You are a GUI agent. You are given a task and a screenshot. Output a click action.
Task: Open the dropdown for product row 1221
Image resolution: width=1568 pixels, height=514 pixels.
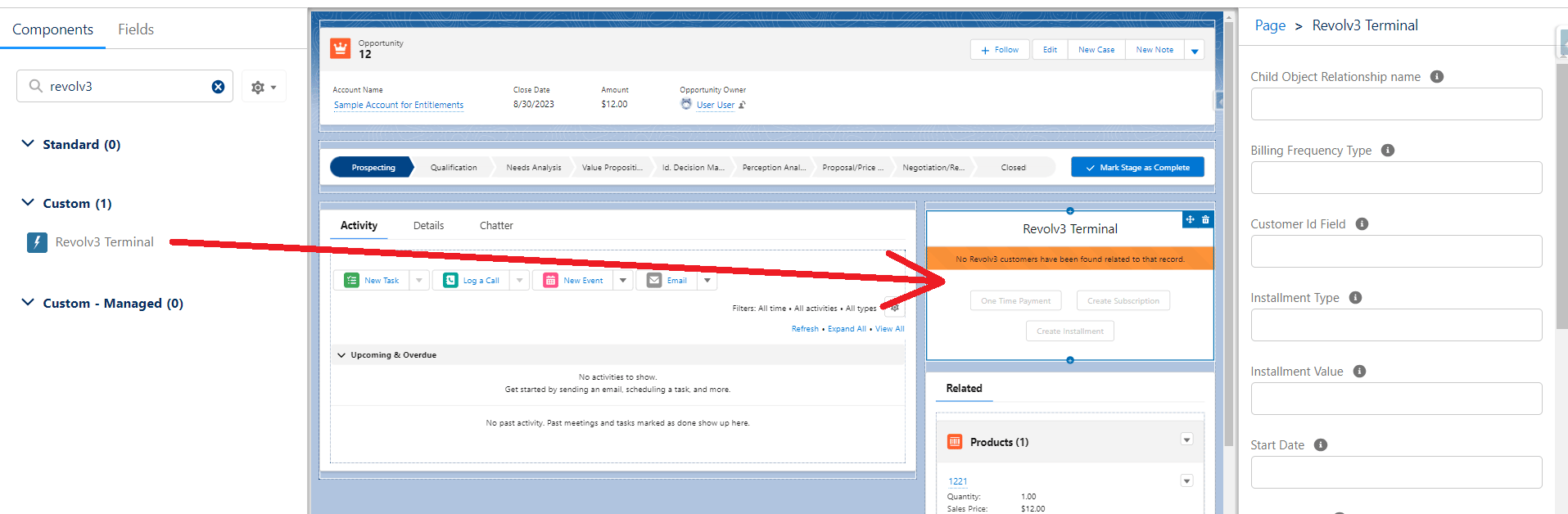tap(1186, 480)
